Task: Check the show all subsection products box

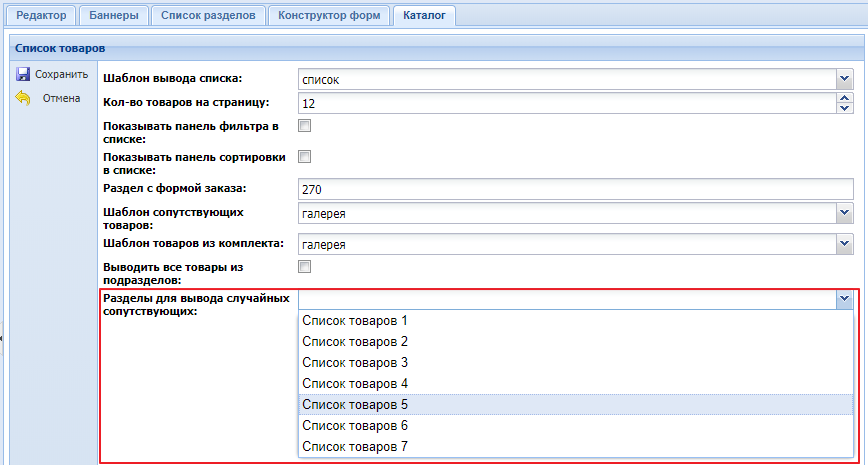Action: 305,267
